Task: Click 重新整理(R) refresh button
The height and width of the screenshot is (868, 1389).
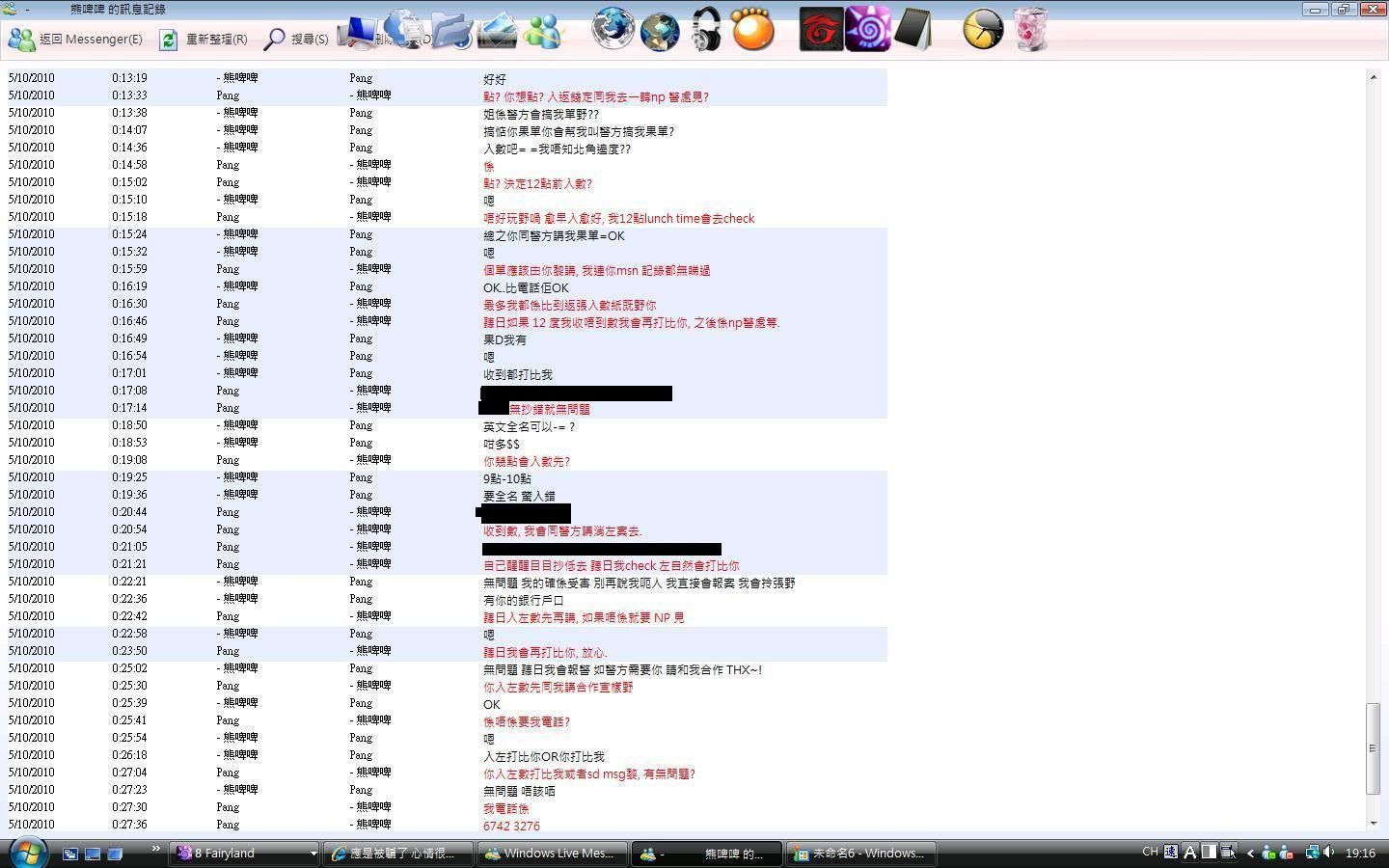Action: tap(204, 40)
